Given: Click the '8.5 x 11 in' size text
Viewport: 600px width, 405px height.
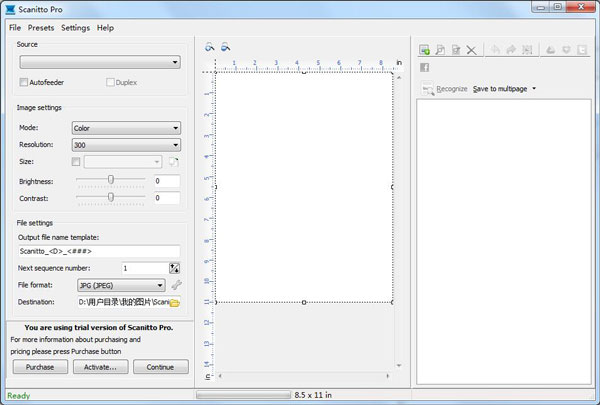Looking at the screenshot, I should (313, 395).
